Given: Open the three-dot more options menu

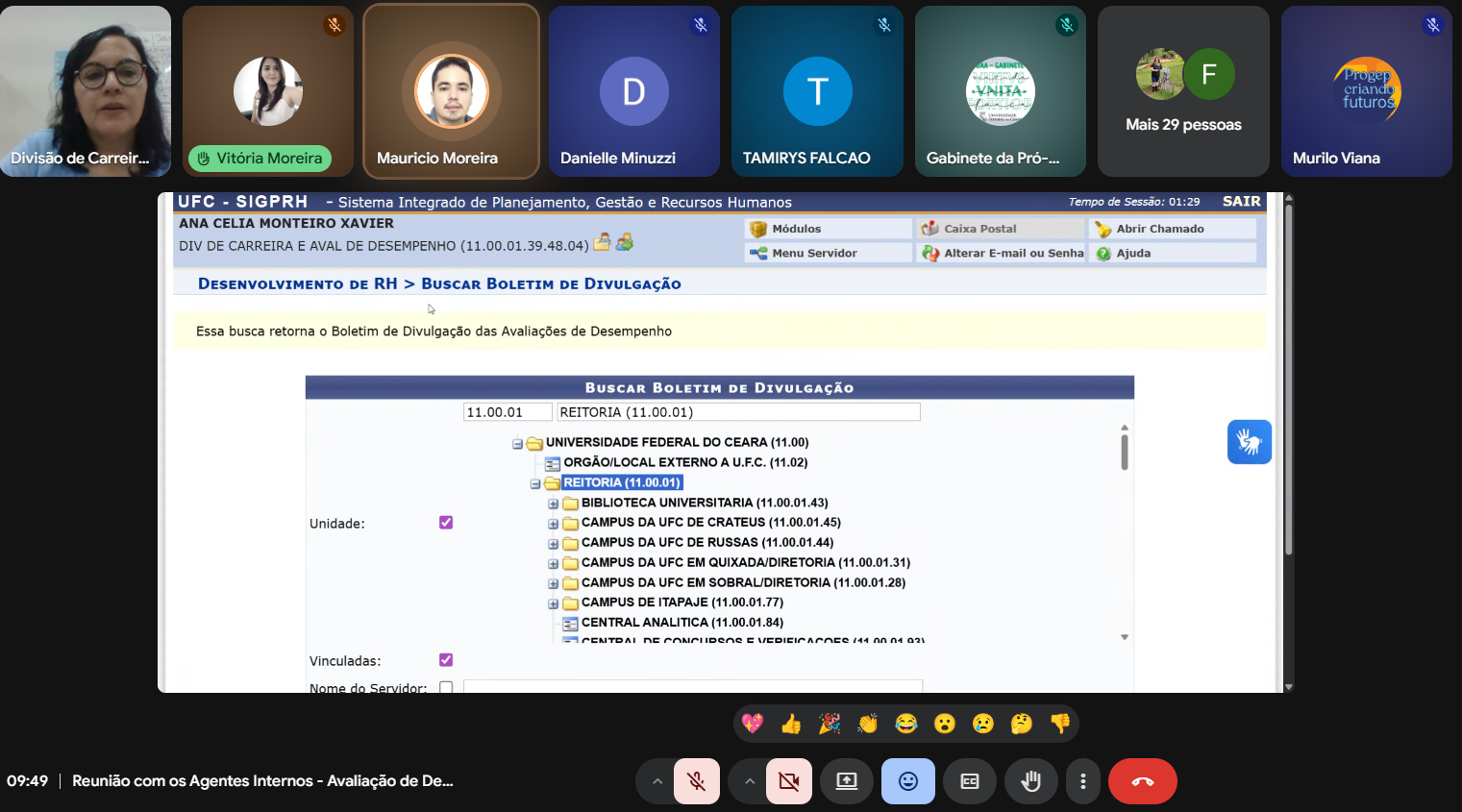Looking at the screenshot, I should 1083,781.
